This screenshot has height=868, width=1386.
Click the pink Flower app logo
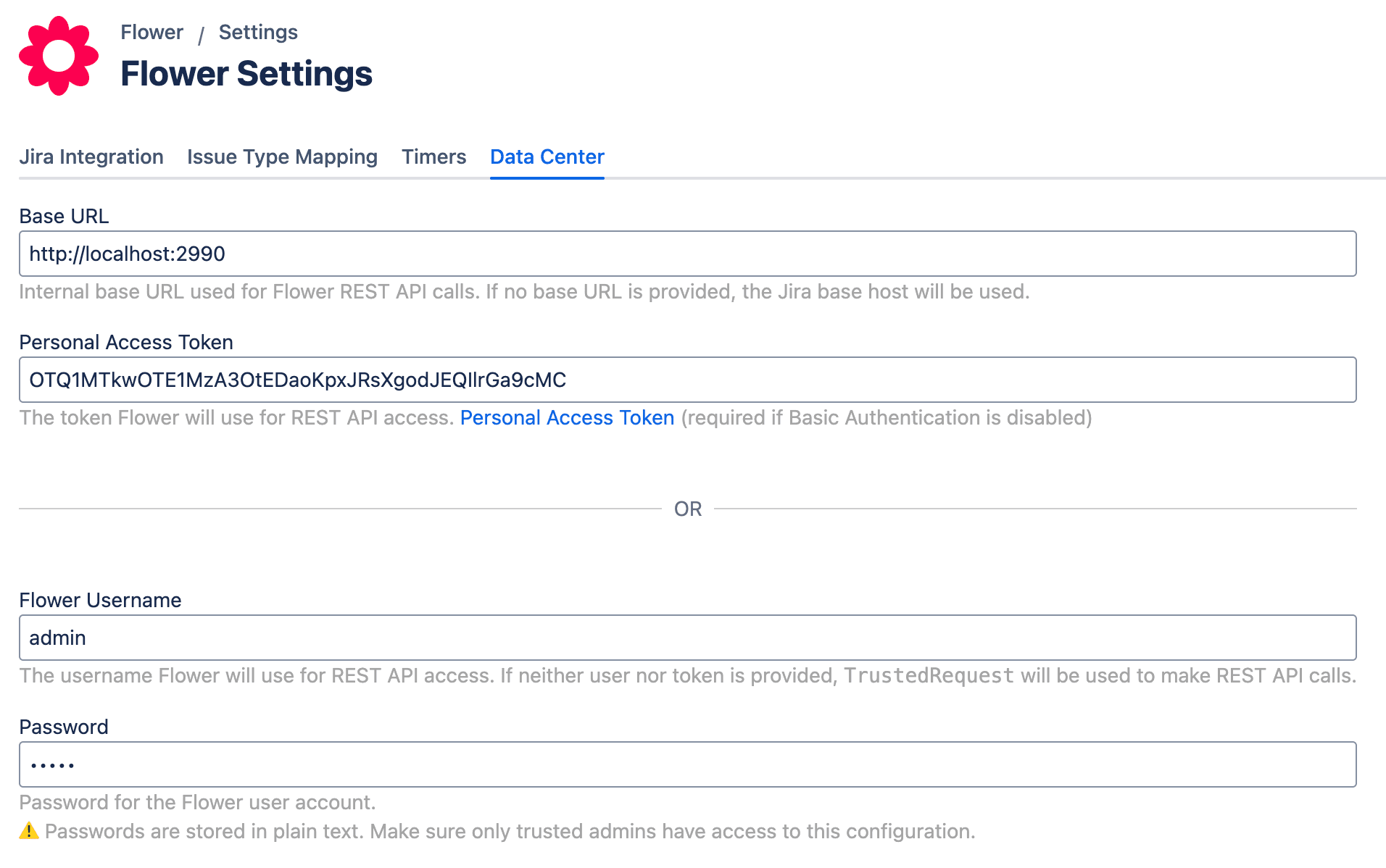point(58,55)
